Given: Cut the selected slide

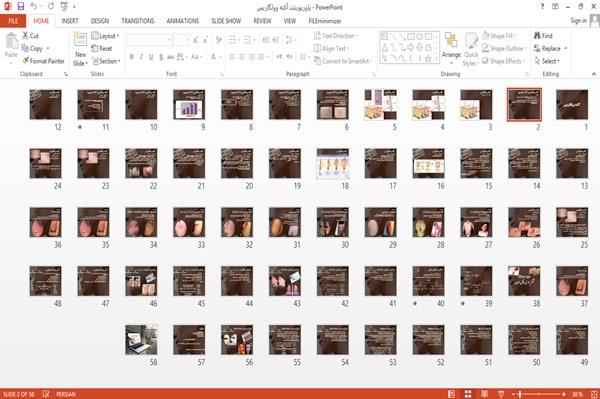Looking at the screenshot, I should [30, 36].
